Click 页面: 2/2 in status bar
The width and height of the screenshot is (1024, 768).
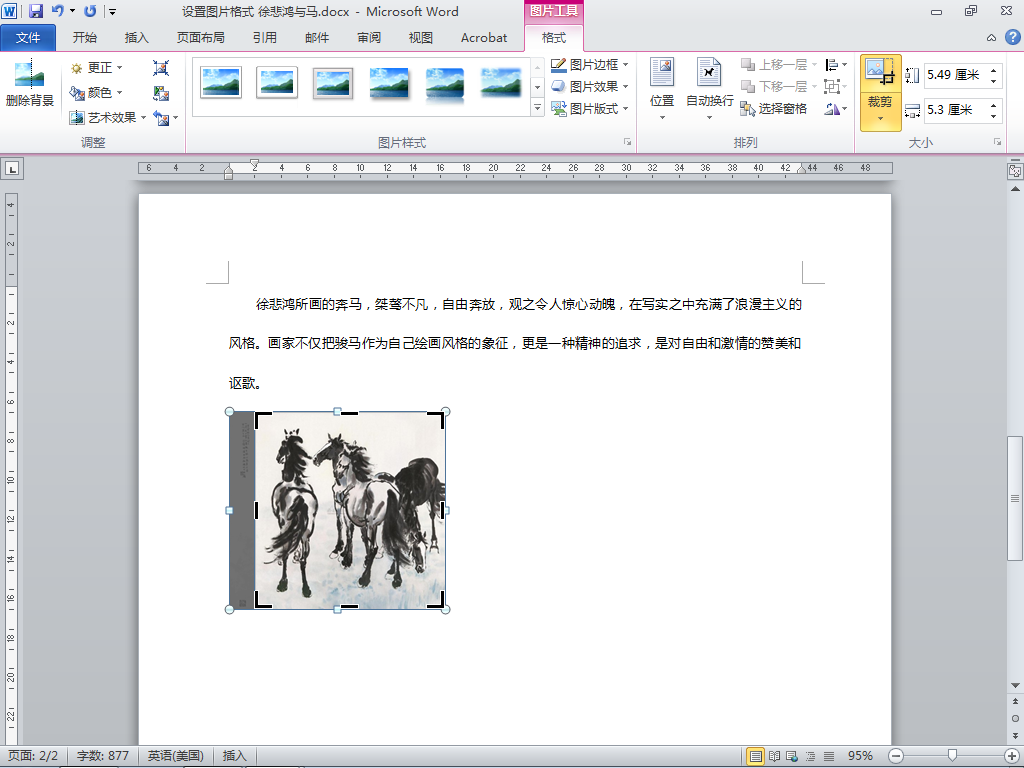(33, 756)
